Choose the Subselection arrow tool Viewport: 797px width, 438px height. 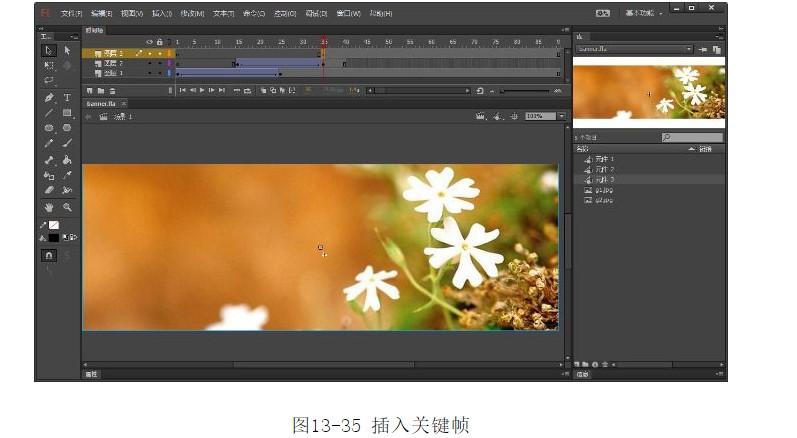point(67,50)
